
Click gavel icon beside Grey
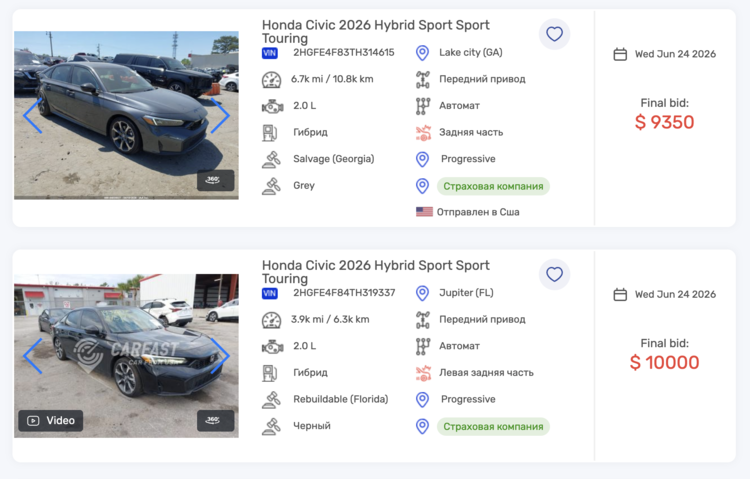coord(271,186)
